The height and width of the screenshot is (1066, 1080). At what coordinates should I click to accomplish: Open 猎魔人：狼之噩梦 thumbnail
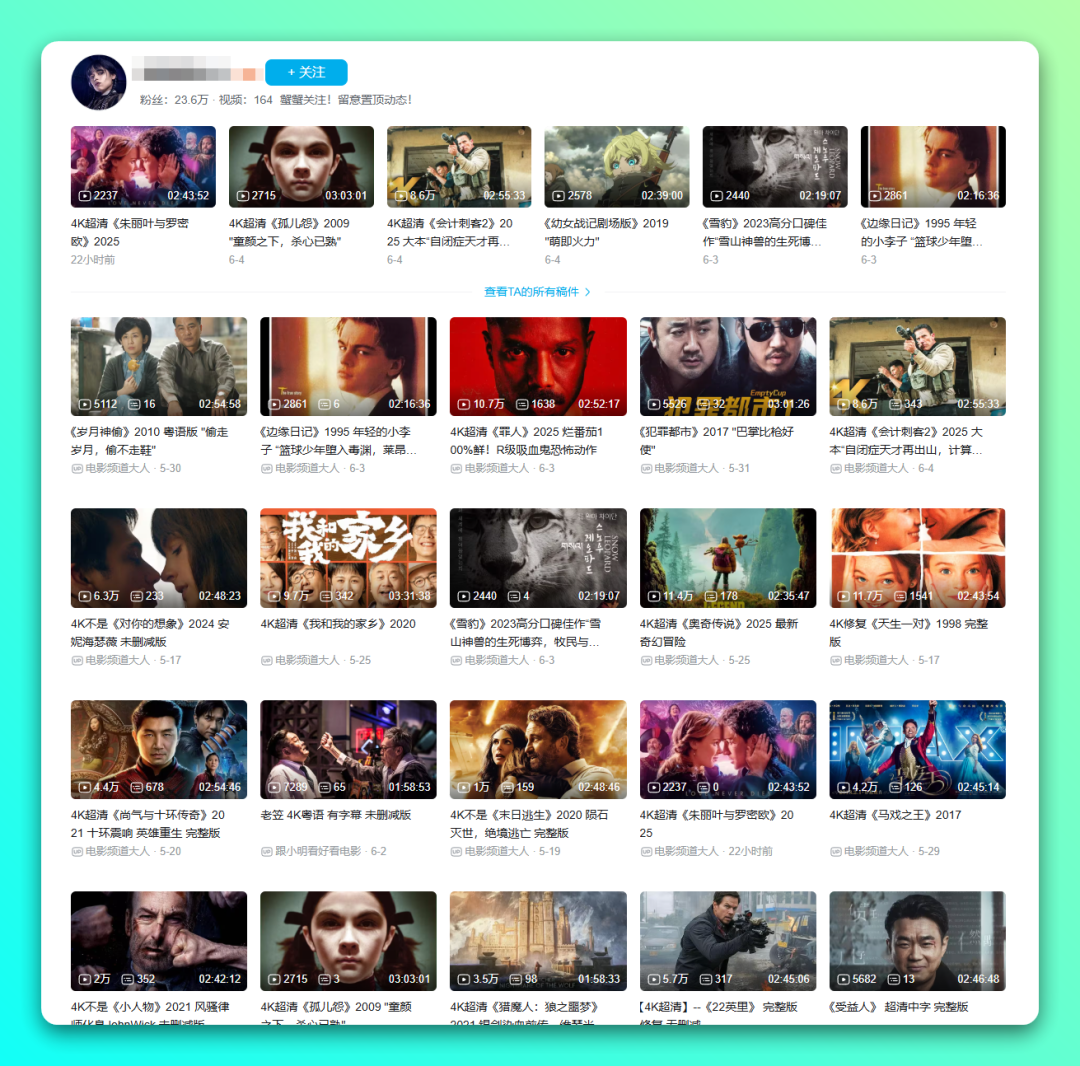tap(538, 941)
